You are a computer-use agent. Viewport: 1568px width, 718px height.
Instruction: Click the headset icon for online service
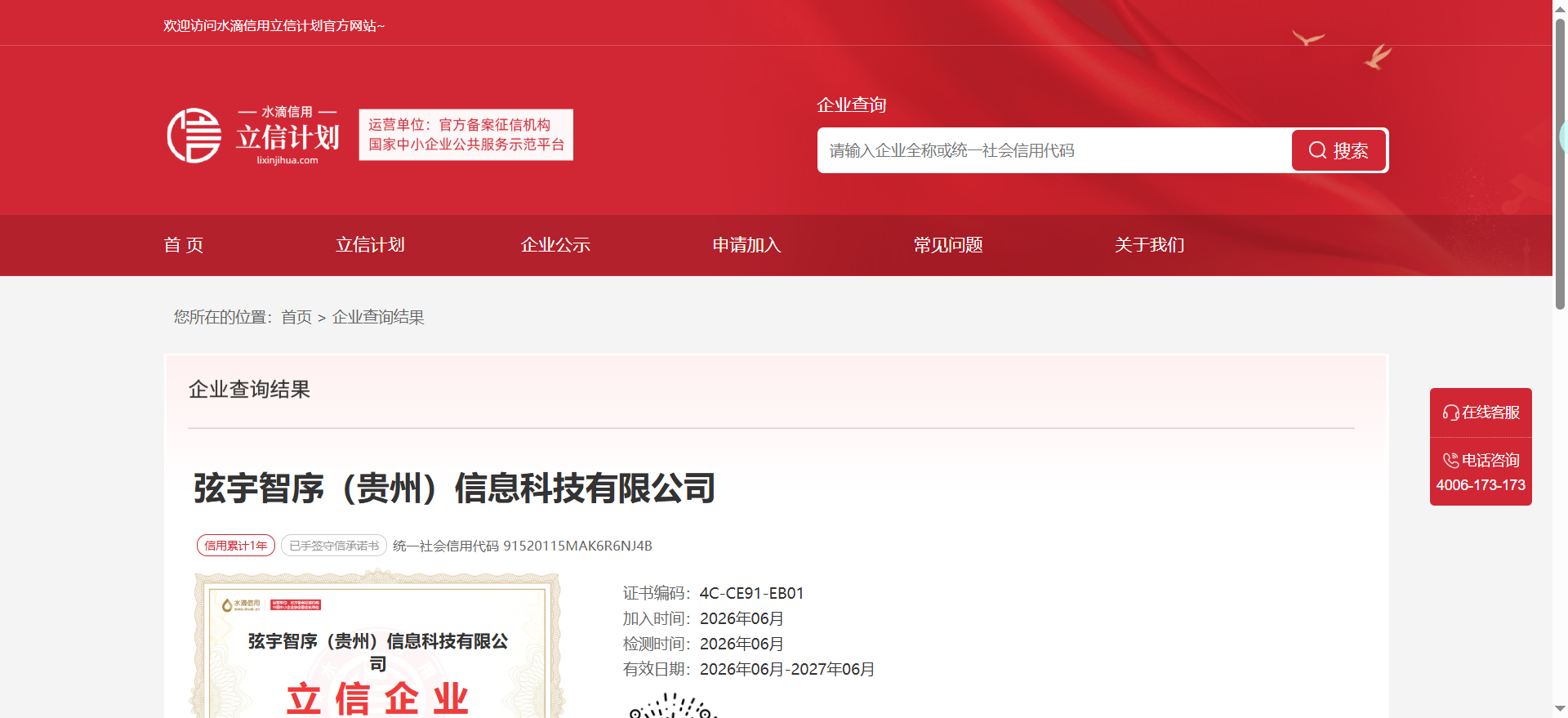1450,413
